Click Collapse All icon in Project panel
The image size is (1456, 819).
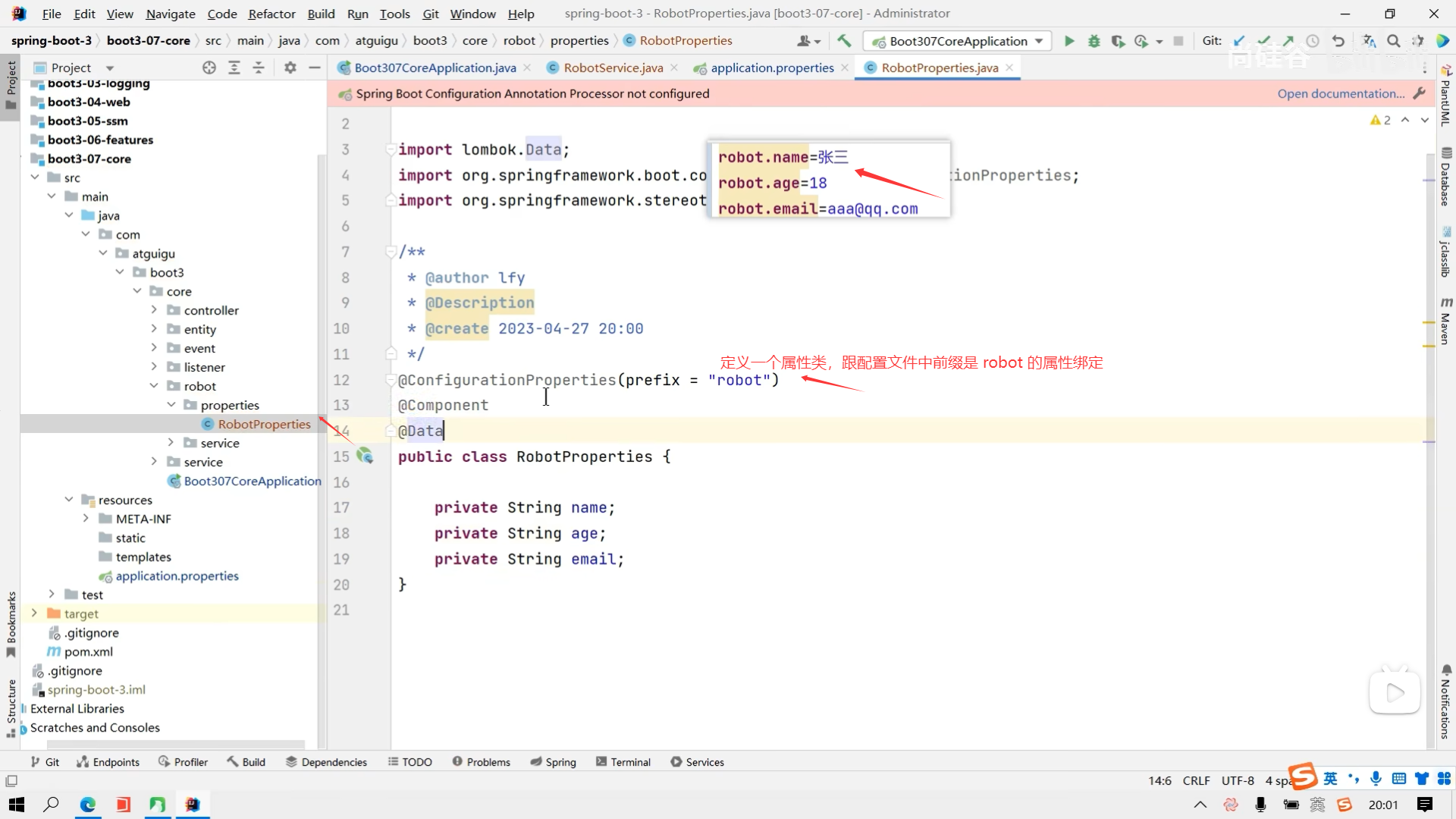[259, 67]
